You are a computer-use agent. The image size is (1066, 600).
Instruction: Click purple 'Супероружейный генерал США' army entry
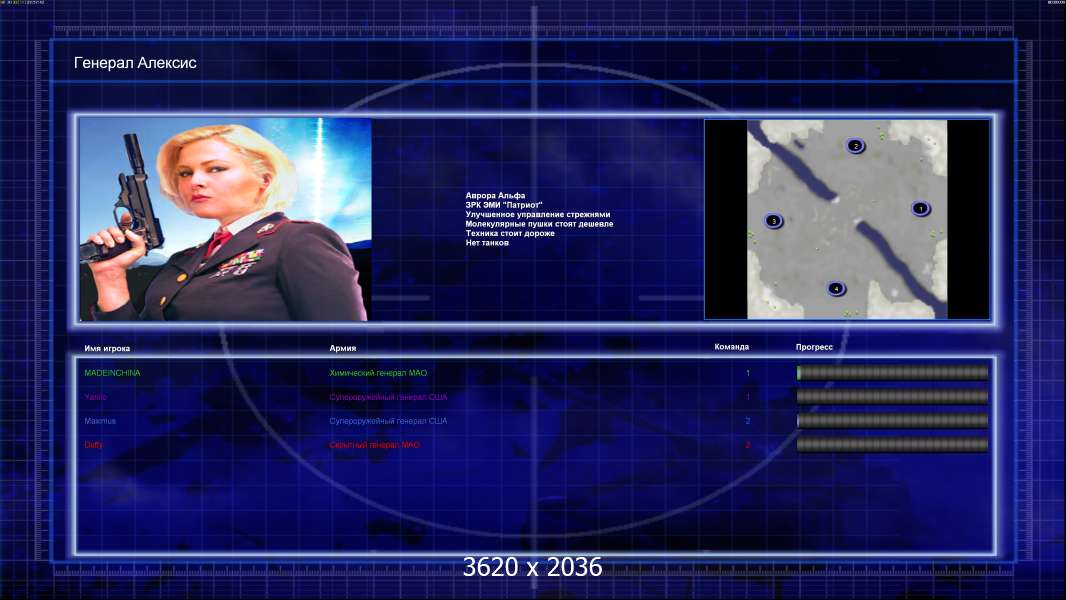(x=388, y=397)
